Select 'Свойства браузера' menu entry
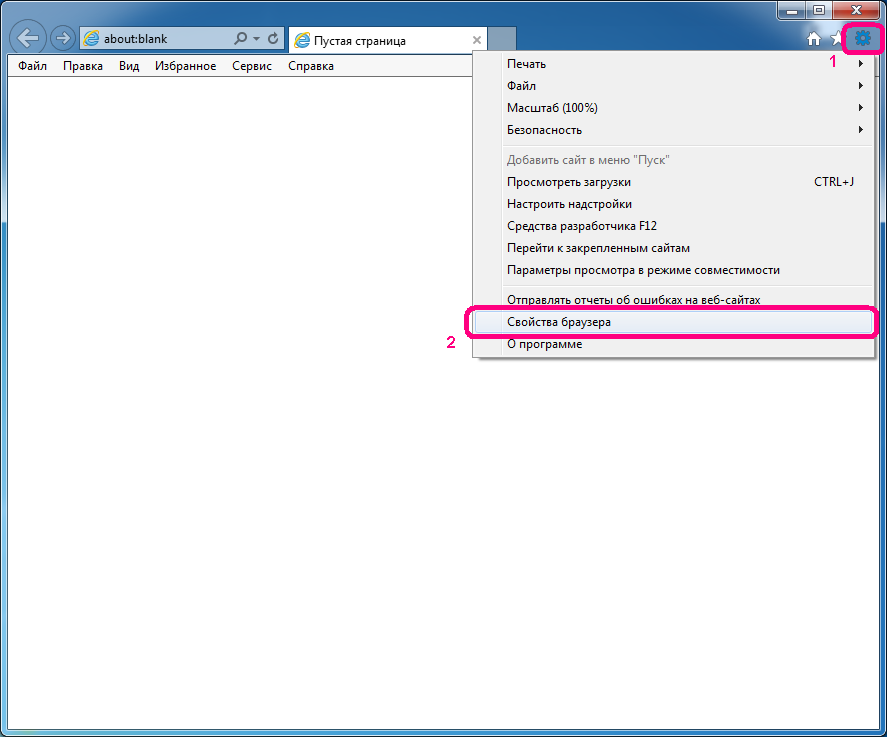Image resolution: width=887 pixels, height=737 pixels. [558, 322]
